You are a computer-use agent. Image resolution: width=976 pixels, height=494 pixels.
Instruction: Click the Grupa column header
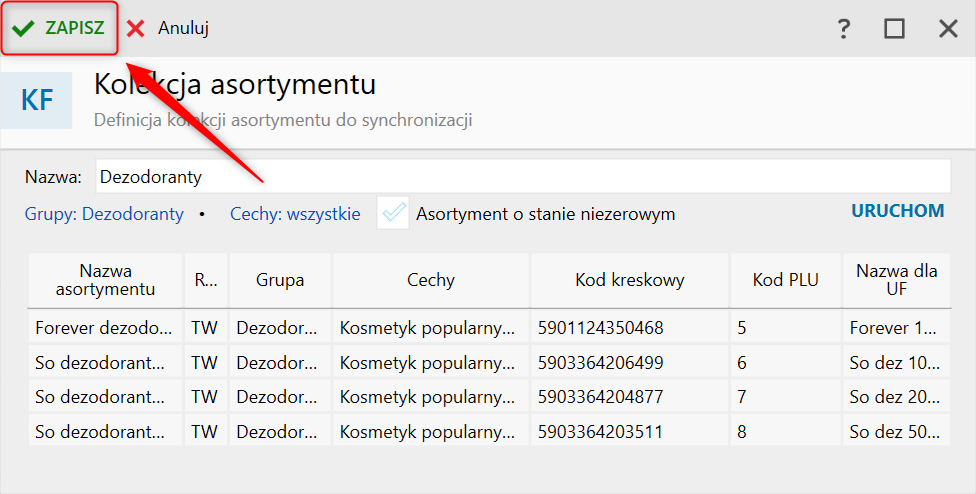280,280
